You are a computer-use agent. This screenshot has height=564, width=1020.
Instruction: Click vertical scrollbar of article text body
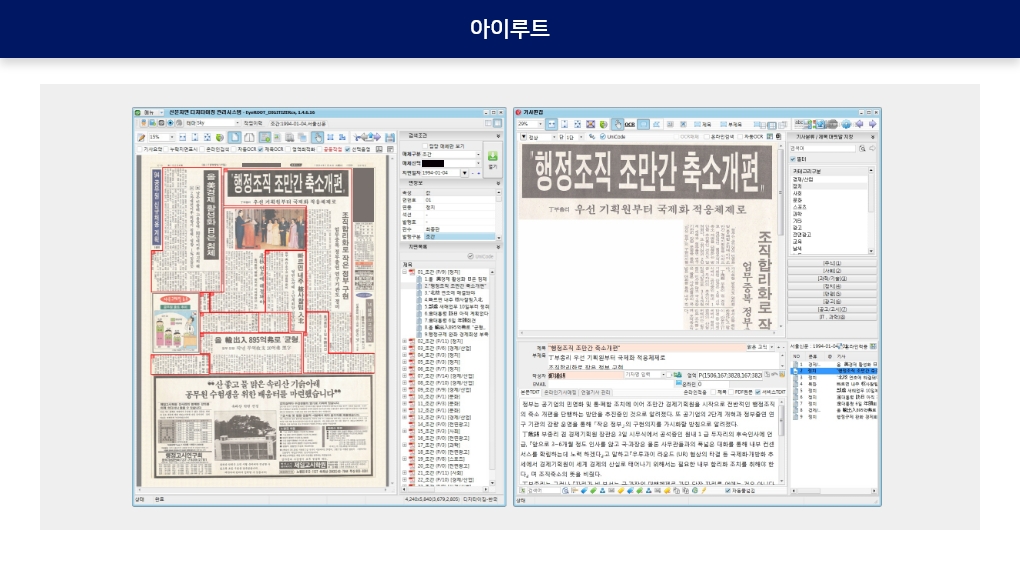click(781, 442)
